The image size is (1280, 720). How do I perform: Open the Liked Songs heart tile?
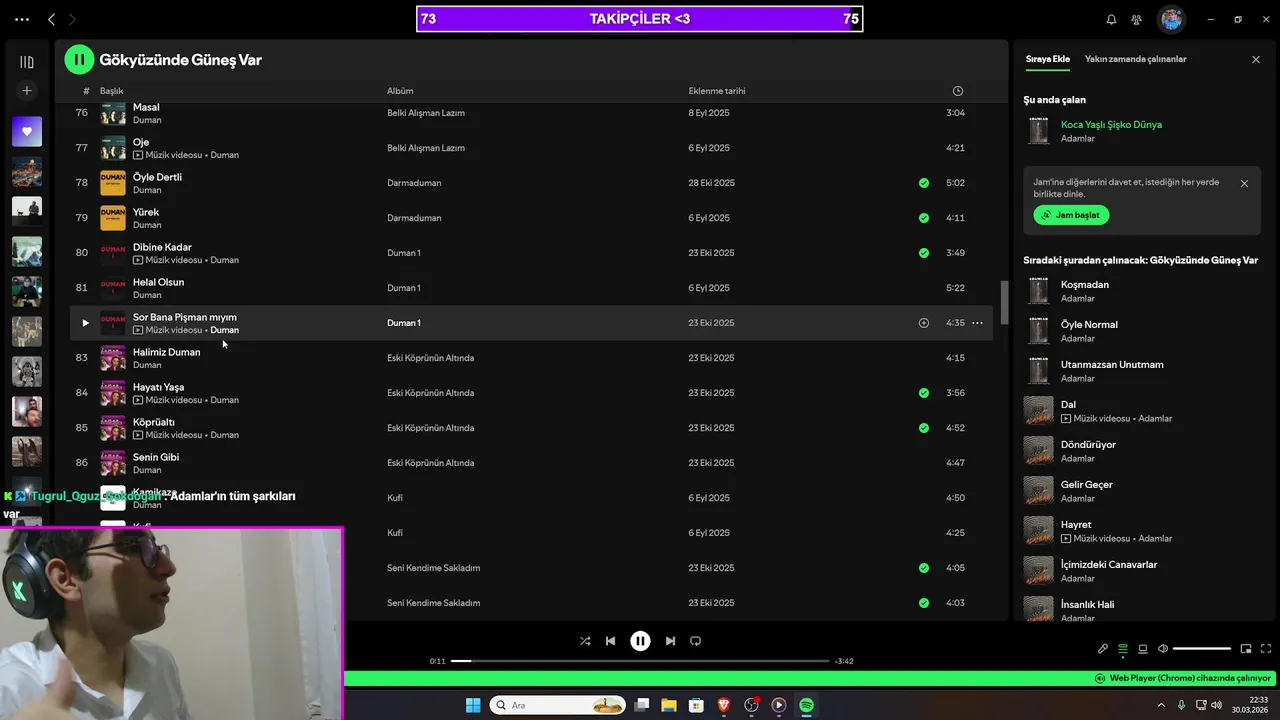click(27, 131)
